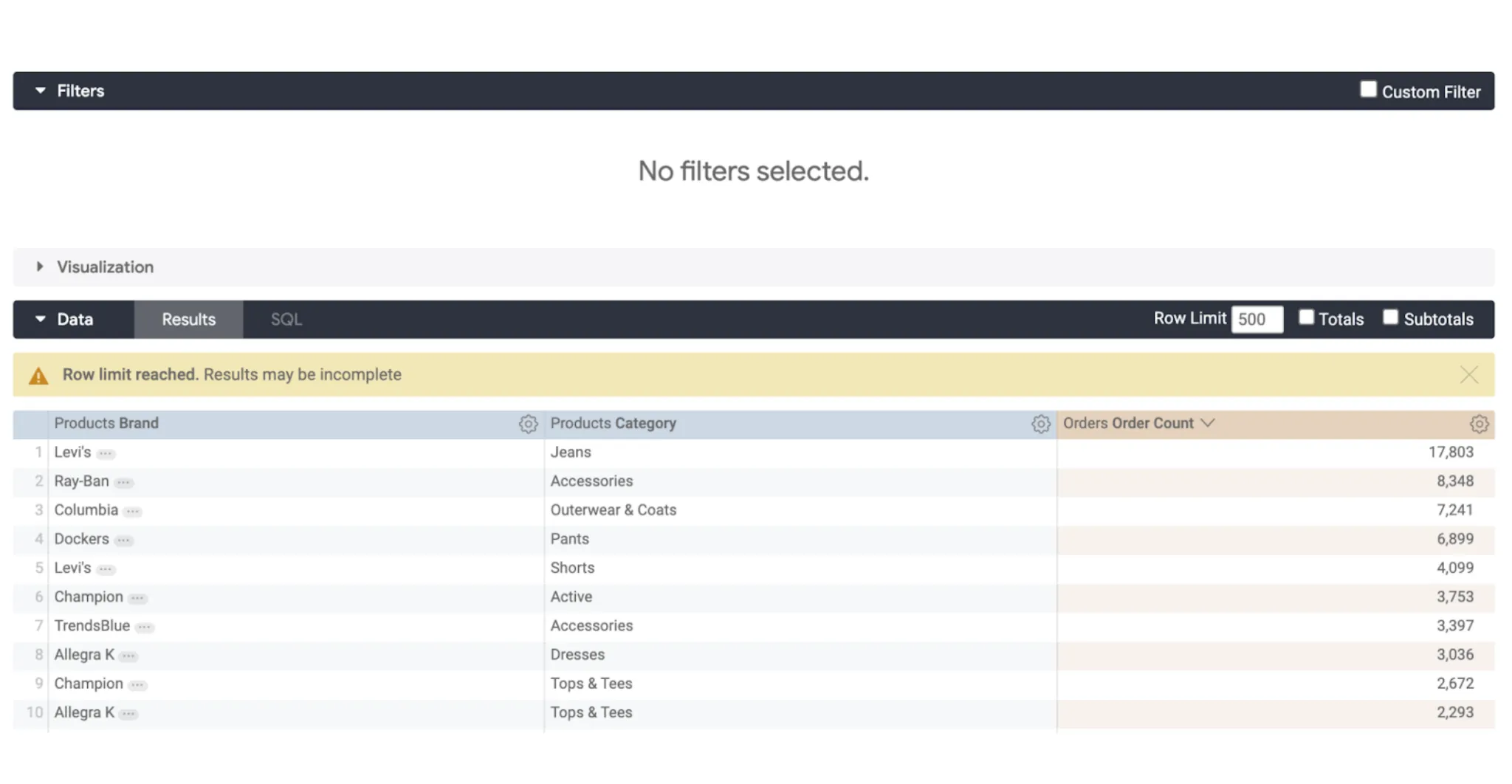Image resolution: width=1512 pixels, height=784 pixels.
Task: Open the options menu beside TrendsBlue
Action: click(145, 626)
